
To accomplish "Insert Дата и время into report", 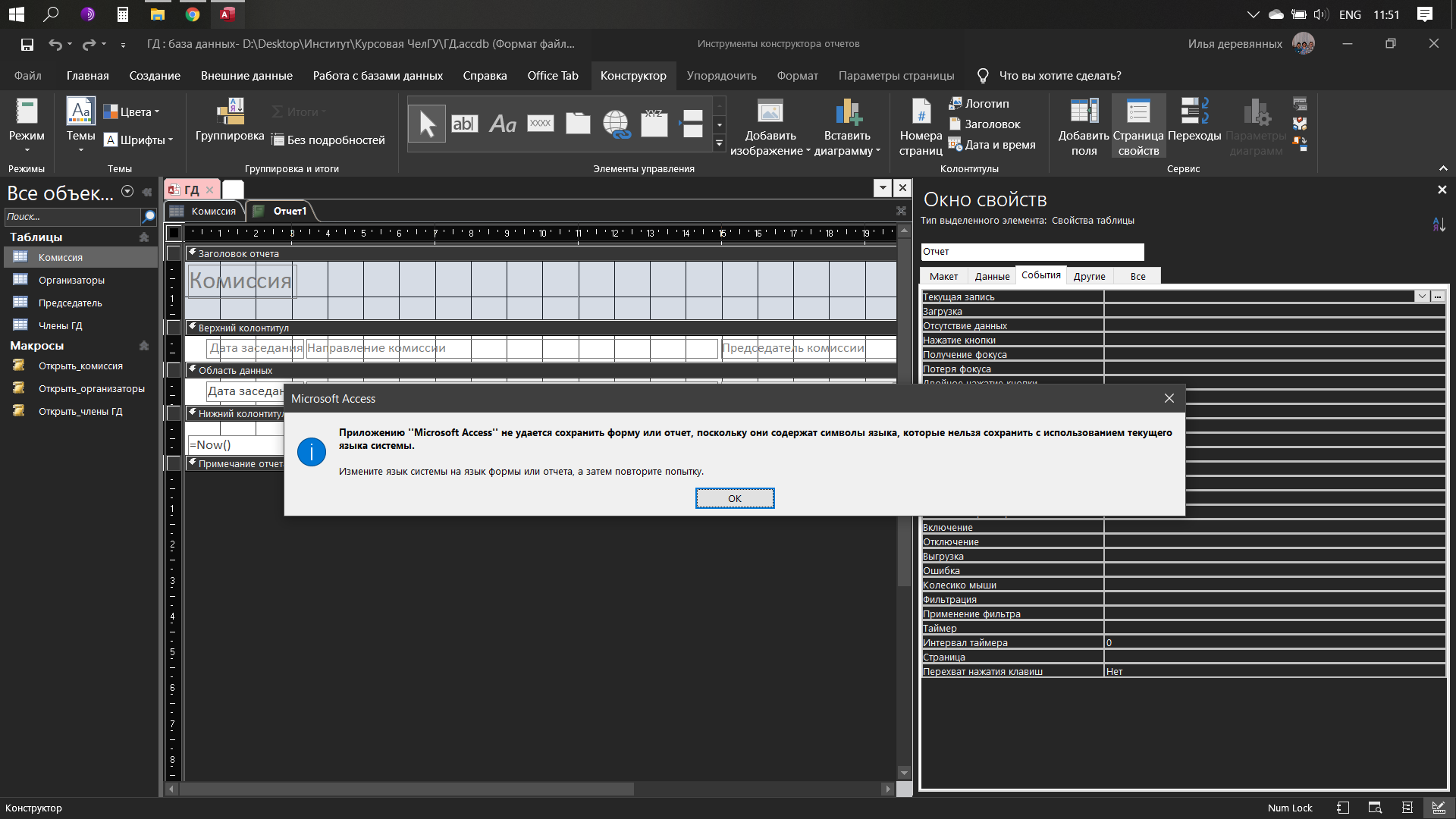I will [x=992, y=145].
